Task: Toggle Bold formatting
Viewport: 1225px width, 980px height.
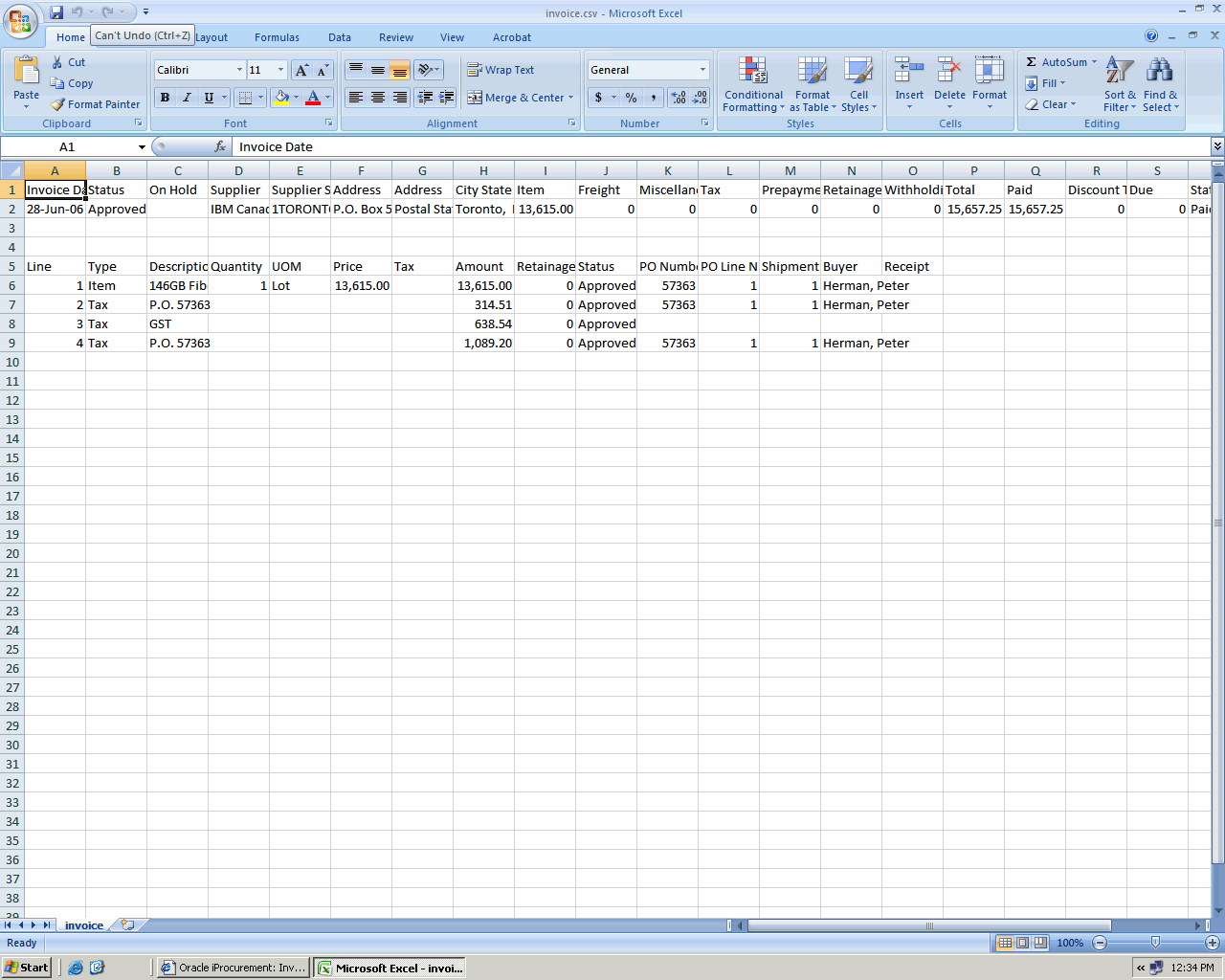Action: [165, 98]
